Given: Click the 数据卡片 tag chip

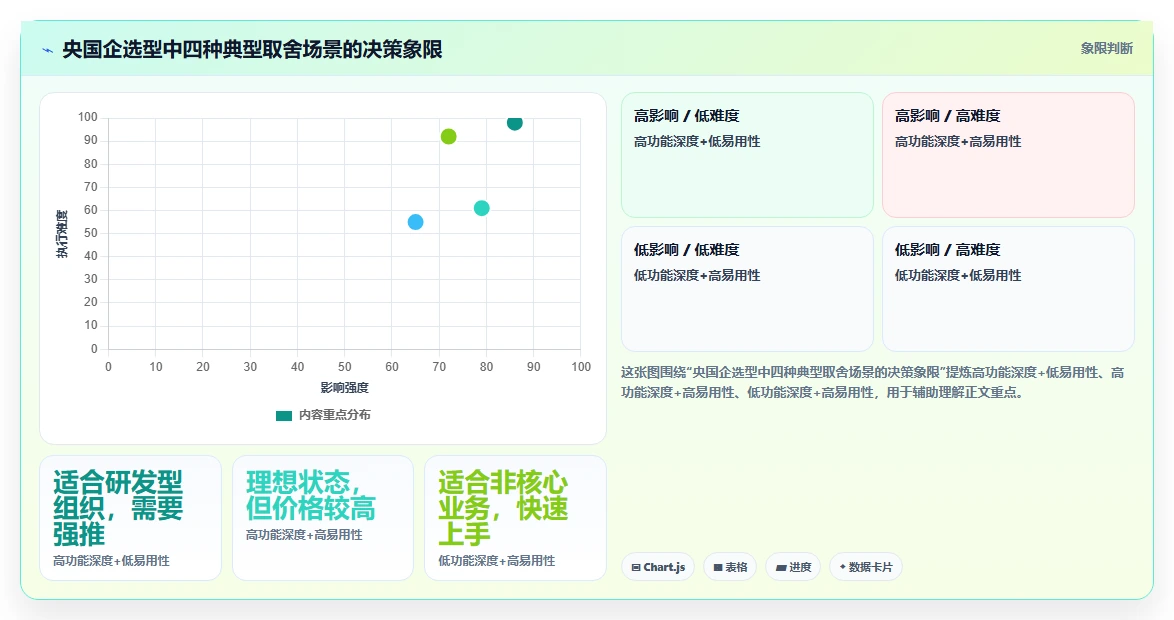Looking at the screenshot, I should point(866,567).
